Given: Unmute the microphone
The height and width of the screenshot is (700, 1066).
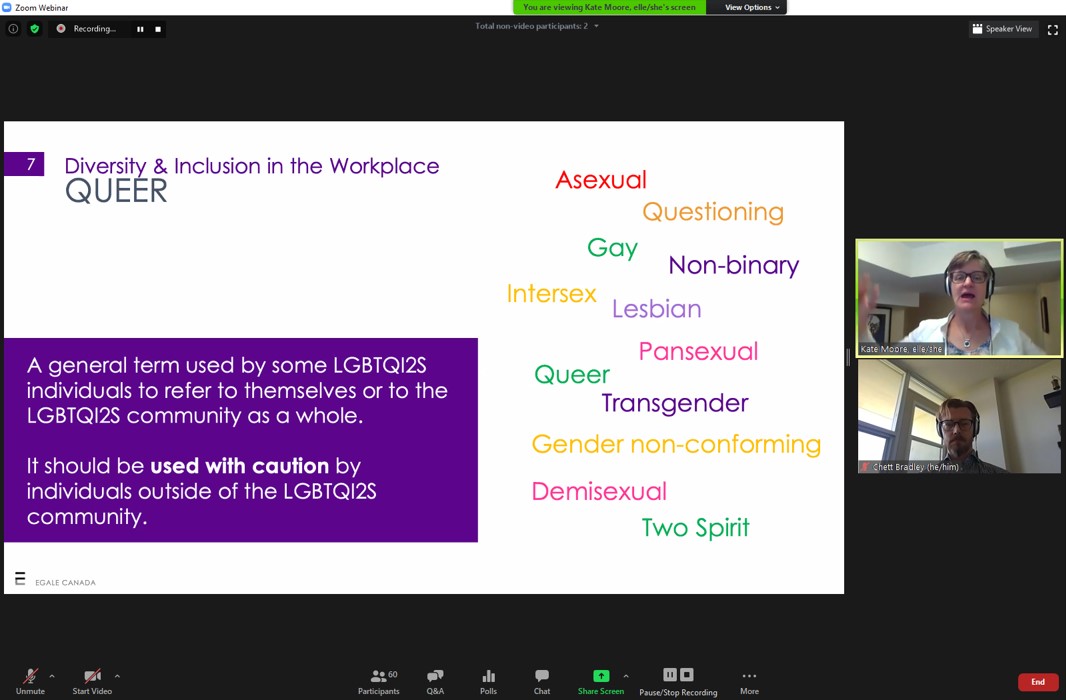Looking at the screenshot, I should tap(30, 681).
